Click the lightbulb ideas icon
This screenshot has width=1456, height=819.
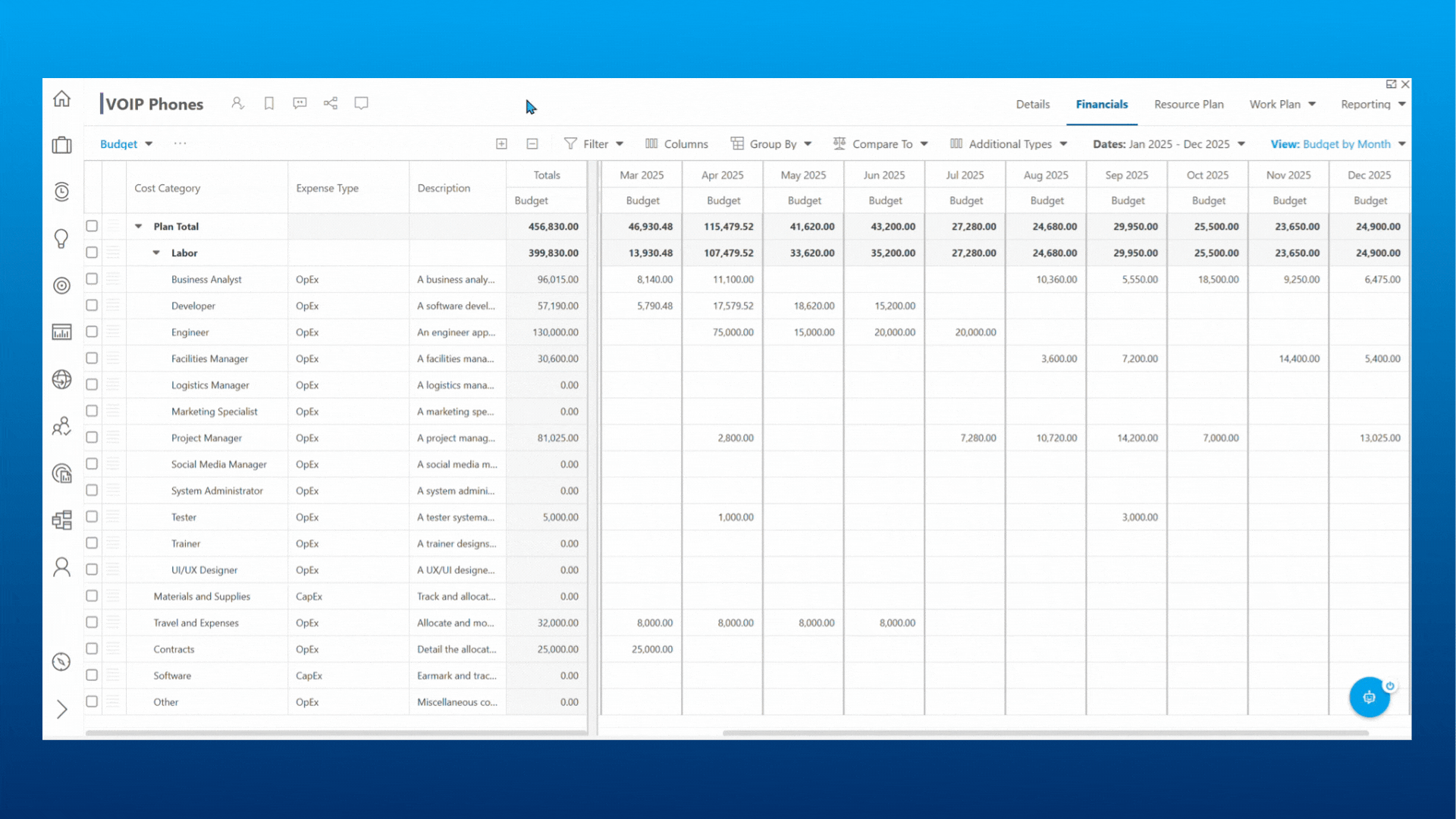[x=61, y=238]
